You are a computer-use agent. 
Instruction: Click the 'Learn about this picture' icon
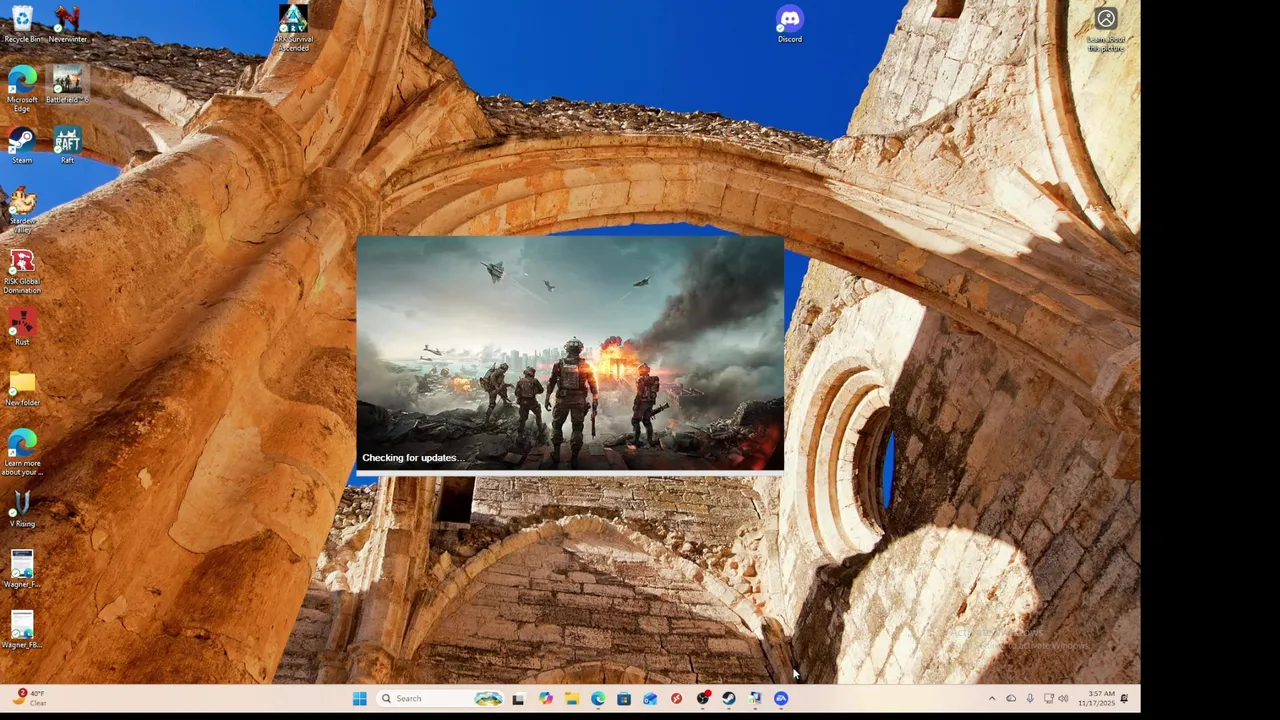coord(1106,30)
